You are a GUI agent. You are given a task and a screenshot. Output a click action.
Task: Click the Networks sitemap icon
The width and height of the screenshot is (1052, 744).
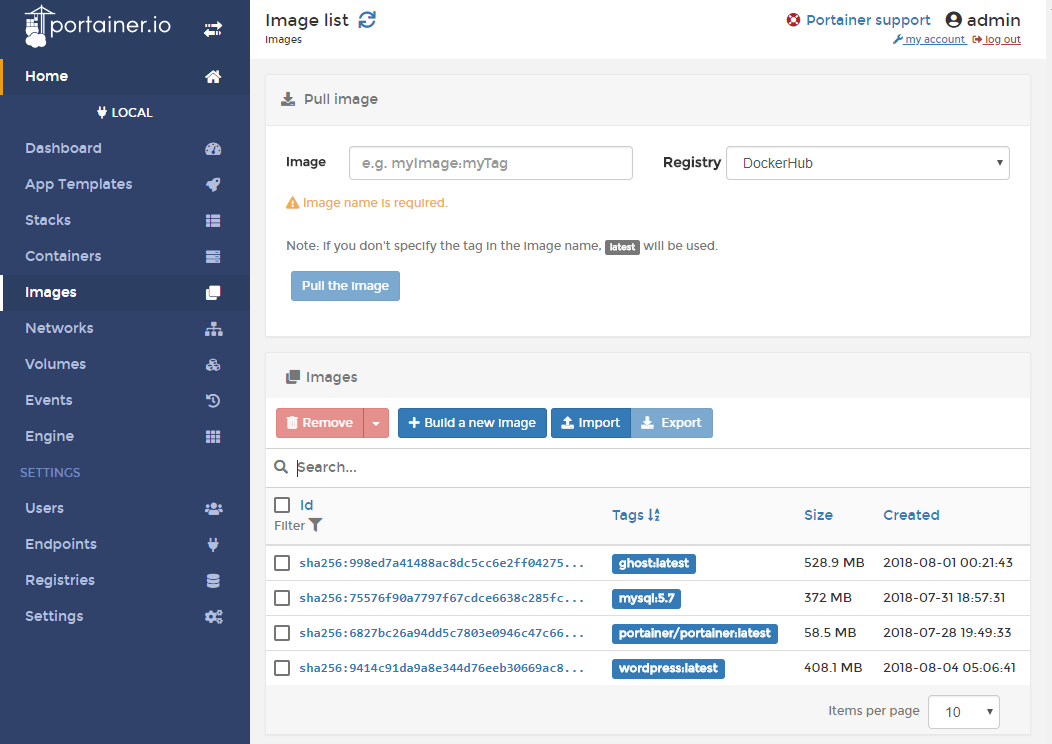coord(213,329)
